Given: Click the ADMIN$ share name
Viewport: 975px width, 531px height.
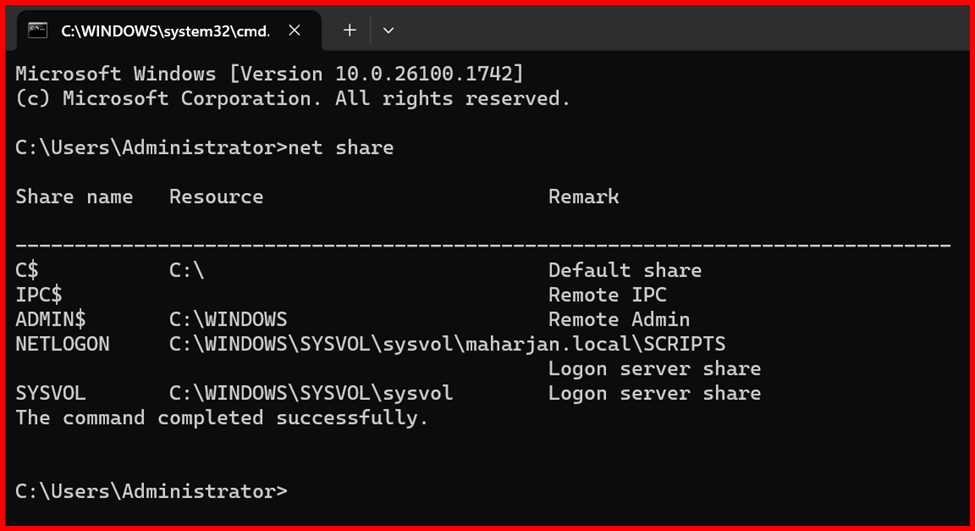Looking at the screenshot, I should [51, 320].
